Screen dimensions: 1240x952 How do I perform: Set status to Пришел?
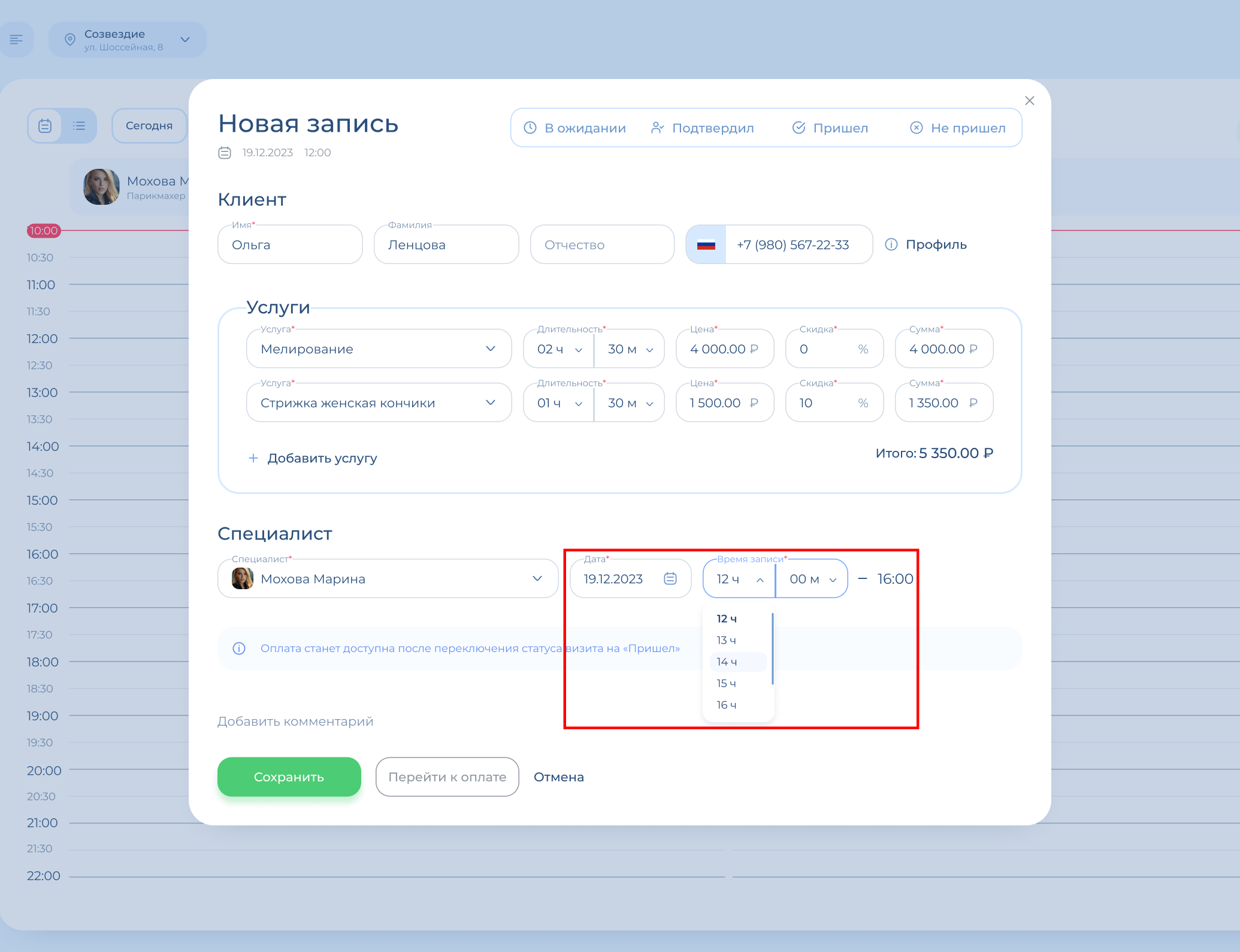point(830,128)
